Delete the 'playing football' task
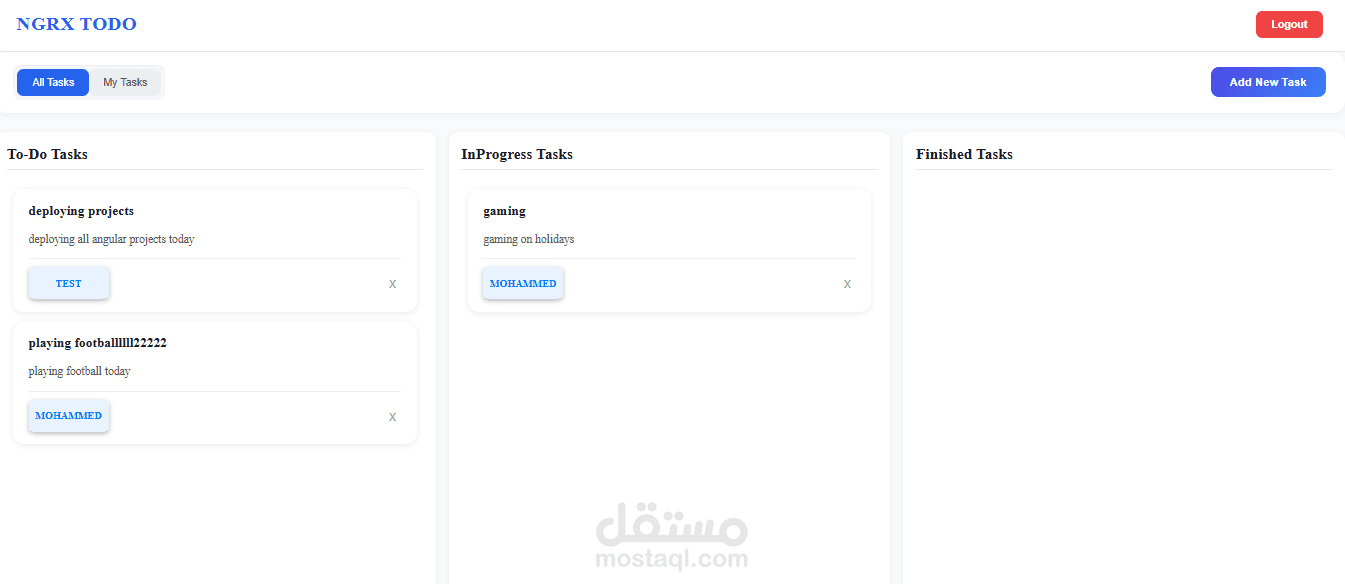The image size is (1345, 584). pos(392,416)
